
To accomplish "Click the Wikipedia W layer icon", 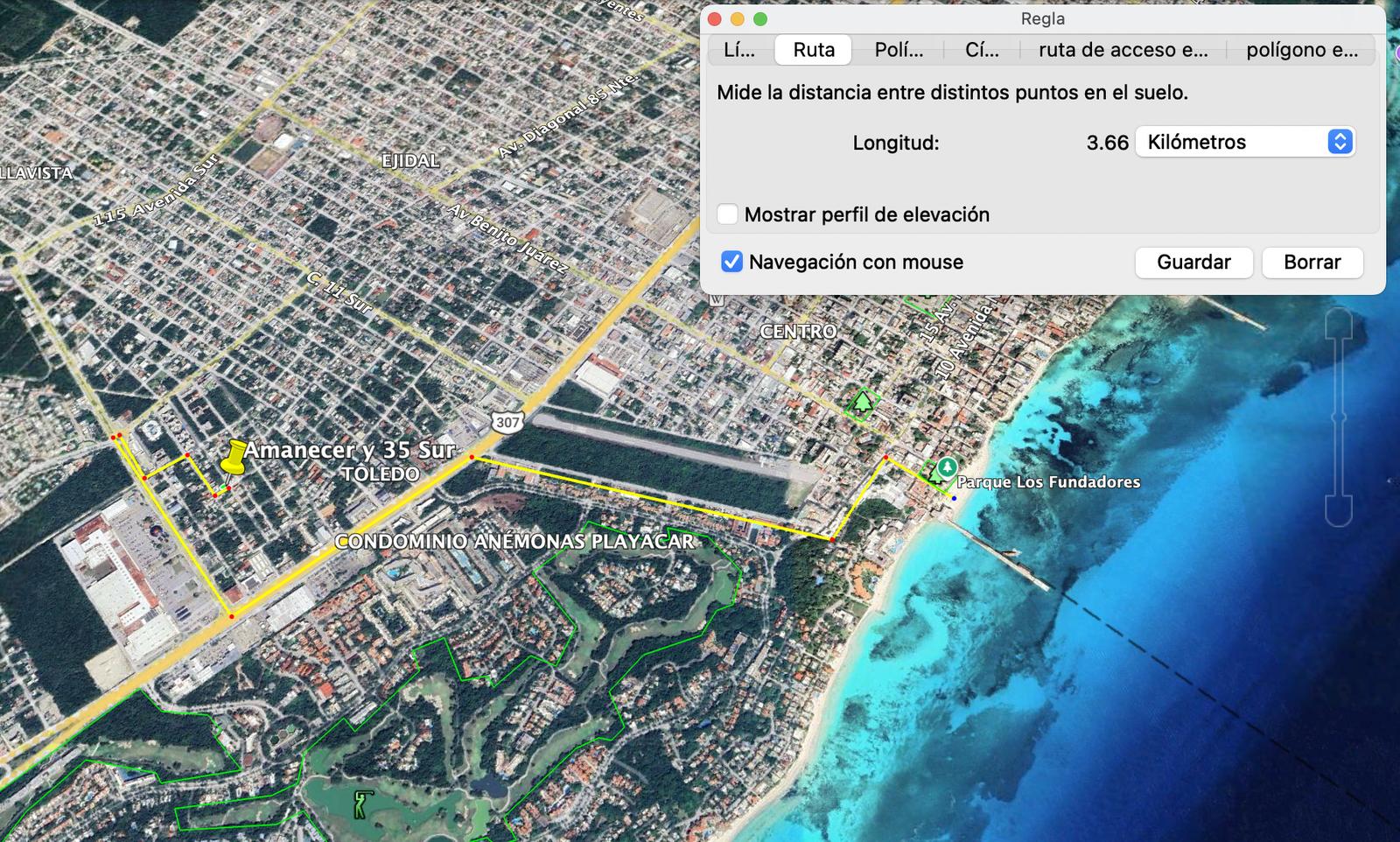I will coord(717,299).
